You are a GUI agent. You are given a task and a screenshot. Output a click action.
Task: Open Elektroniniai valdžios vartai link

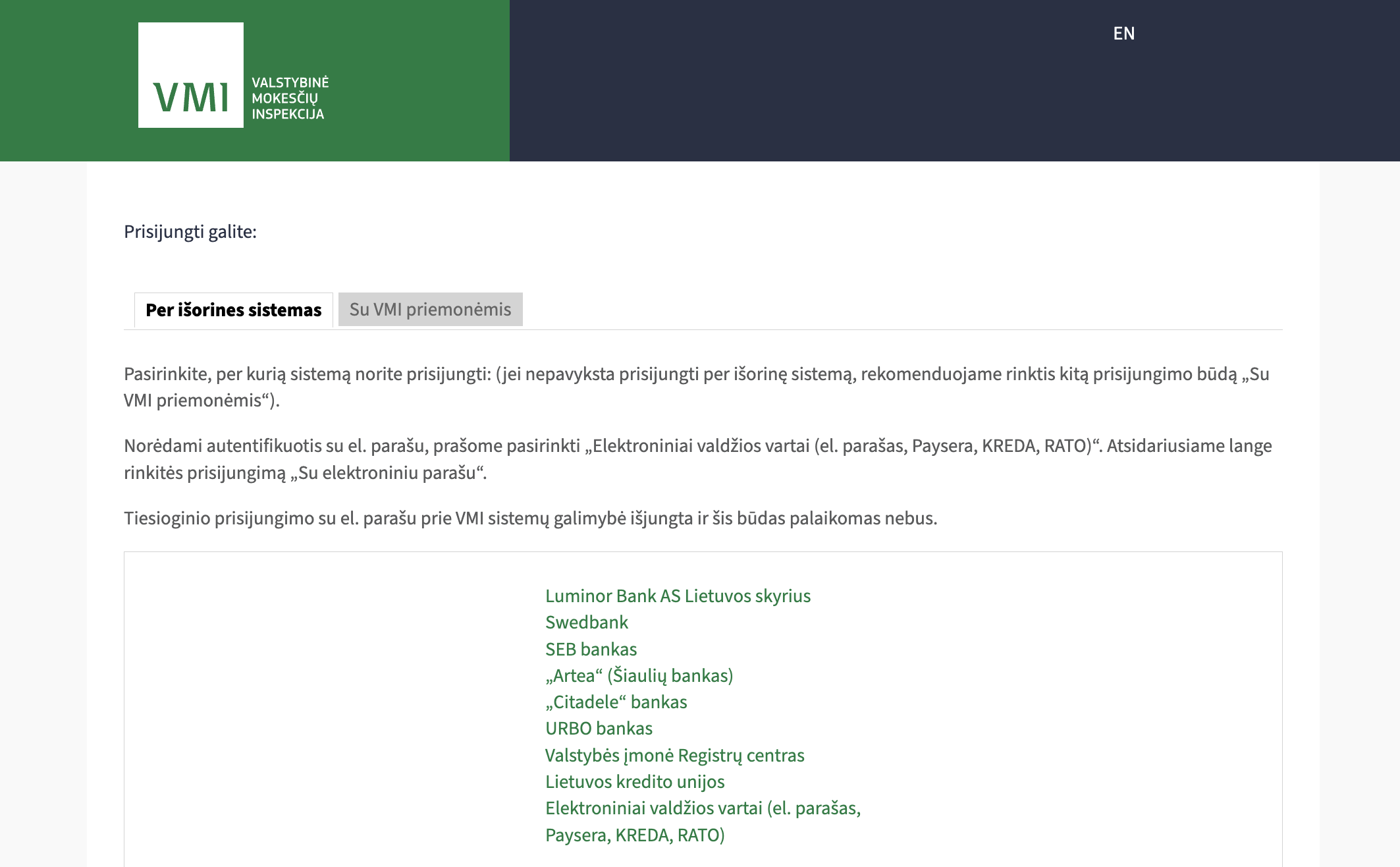tap(703, 822)
